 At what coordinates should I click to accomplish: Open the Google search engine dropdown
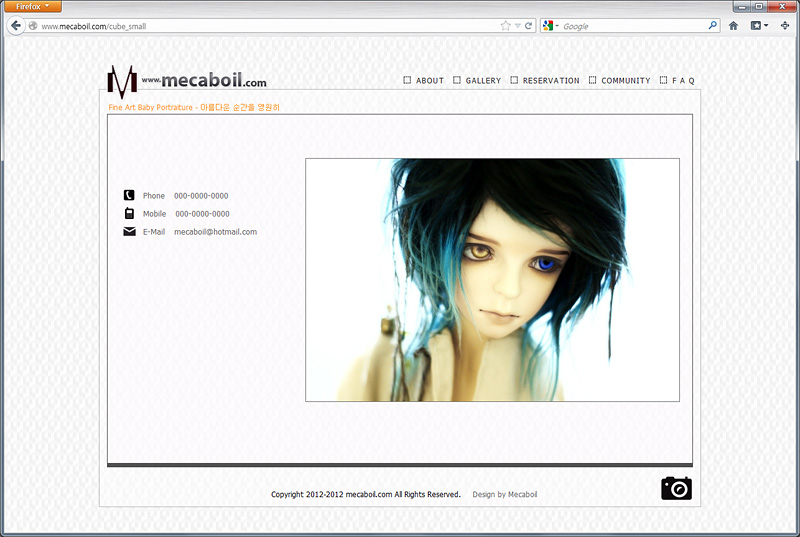click(551, 25)
